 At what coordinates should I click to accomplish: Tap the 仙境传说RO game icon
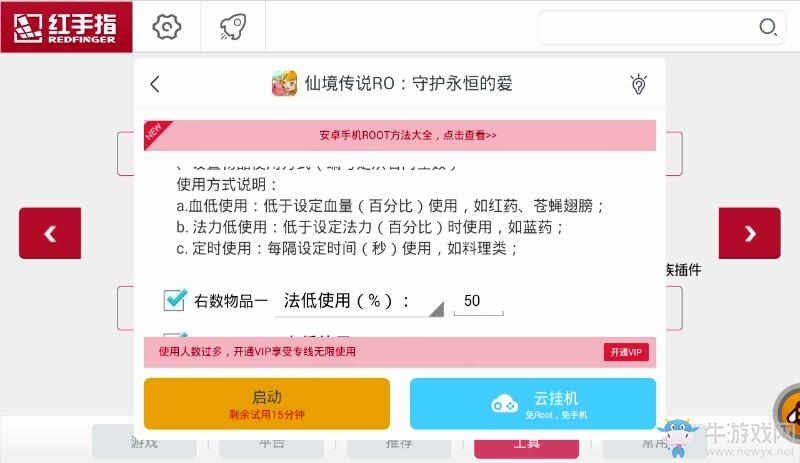click(284, 83)
